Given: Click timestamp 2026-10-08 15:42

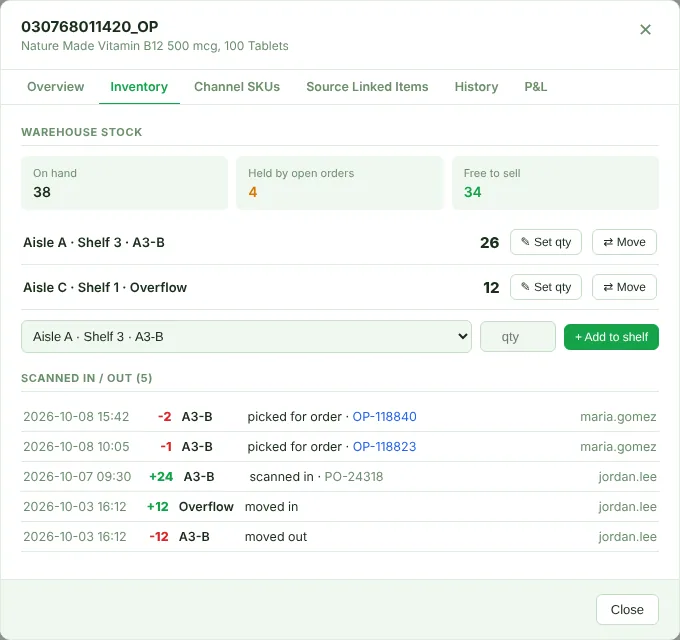Looking at the screenshot, I should point(76,417).
